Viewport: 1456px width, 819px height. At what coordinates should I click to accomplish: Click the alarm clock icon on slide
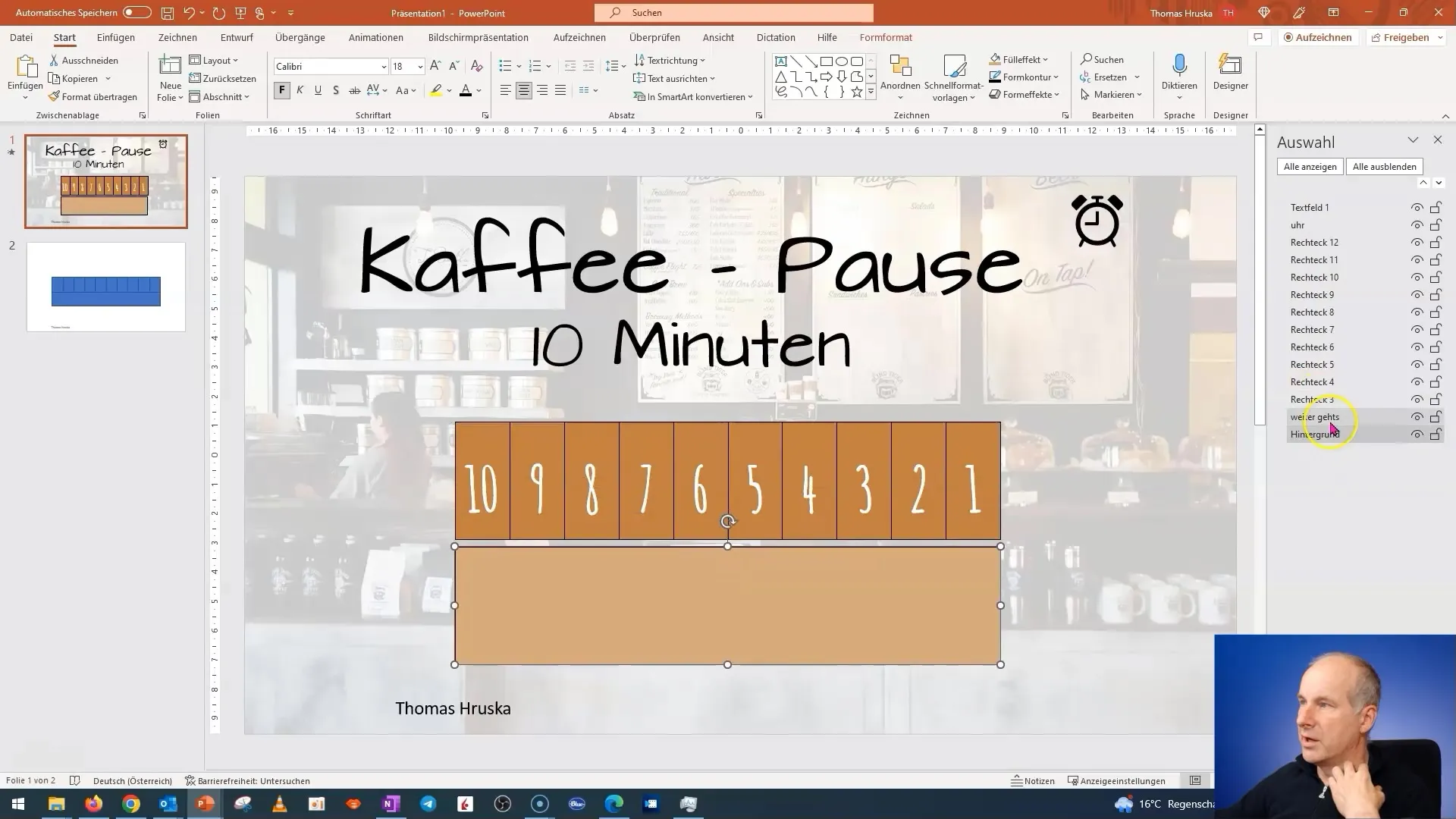[1099, 222]
